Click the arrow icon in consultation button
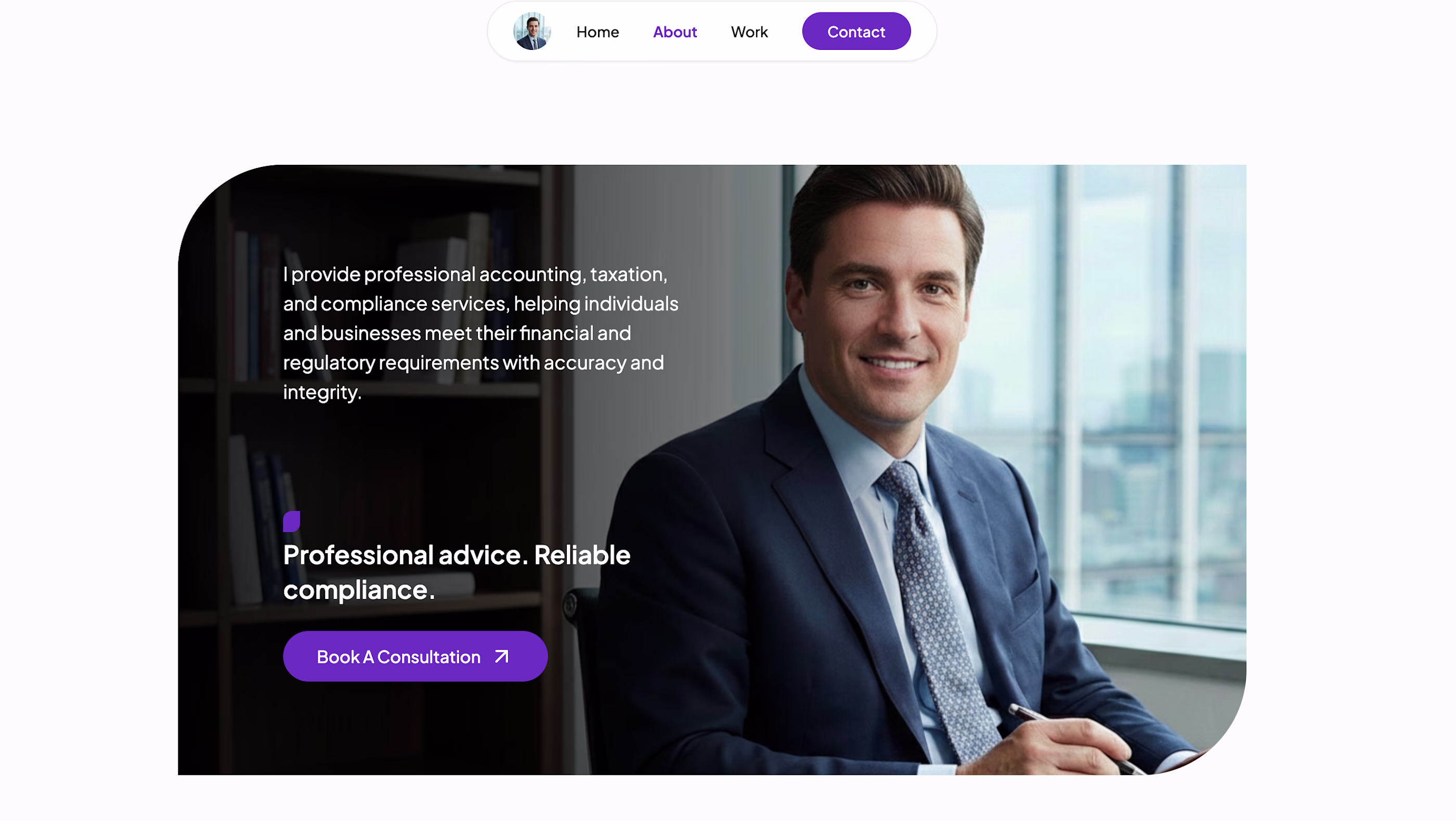 501,657
